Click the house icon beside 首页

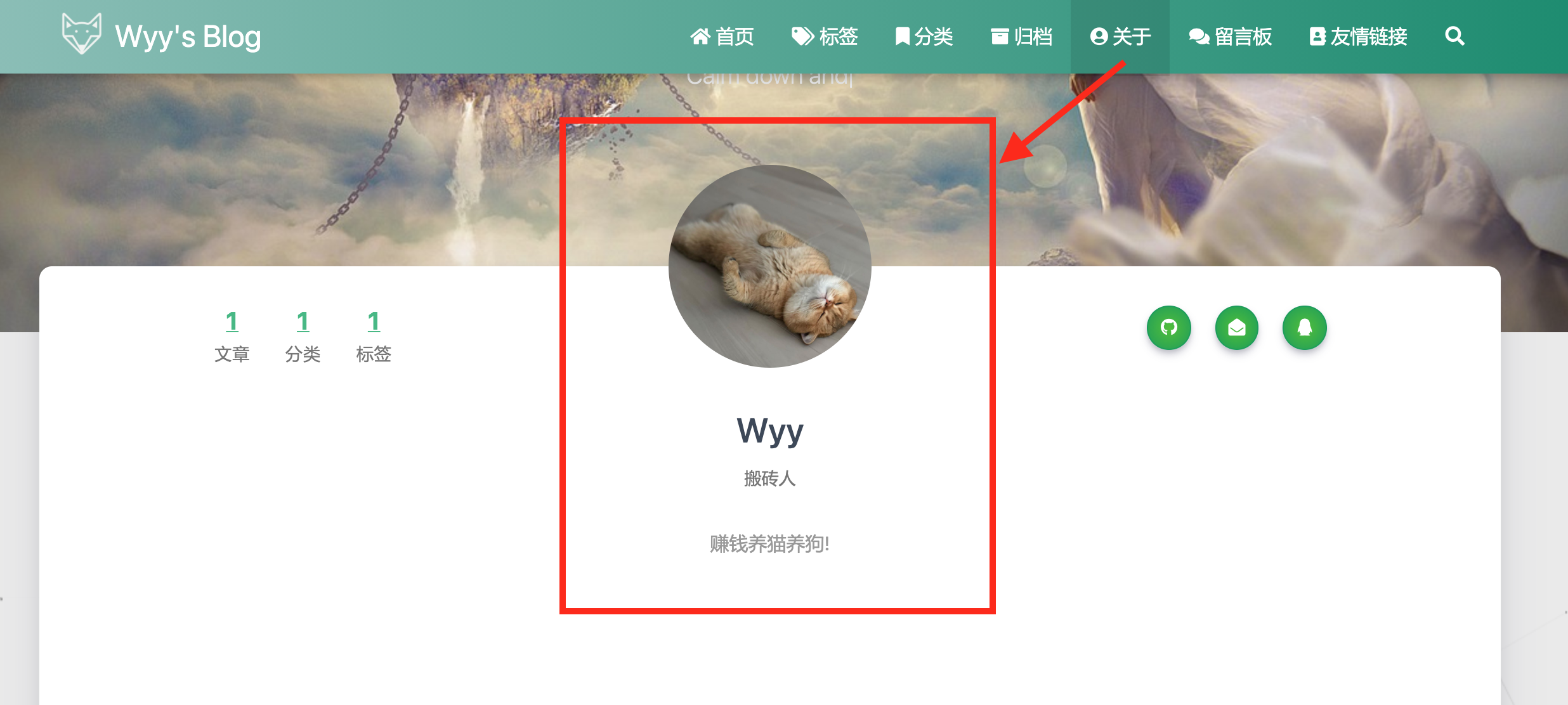700,37
